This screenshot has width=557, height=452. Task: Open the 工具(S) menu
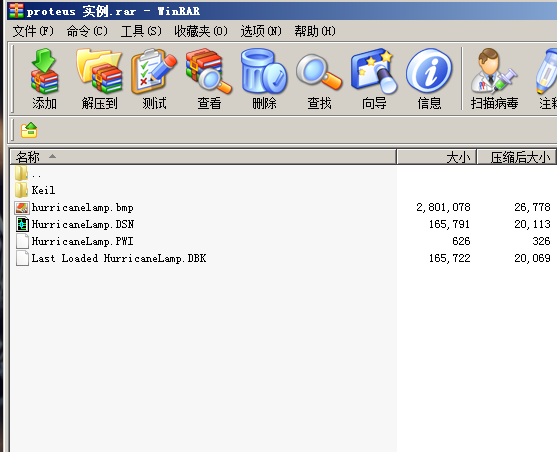(x=141, y=31)
